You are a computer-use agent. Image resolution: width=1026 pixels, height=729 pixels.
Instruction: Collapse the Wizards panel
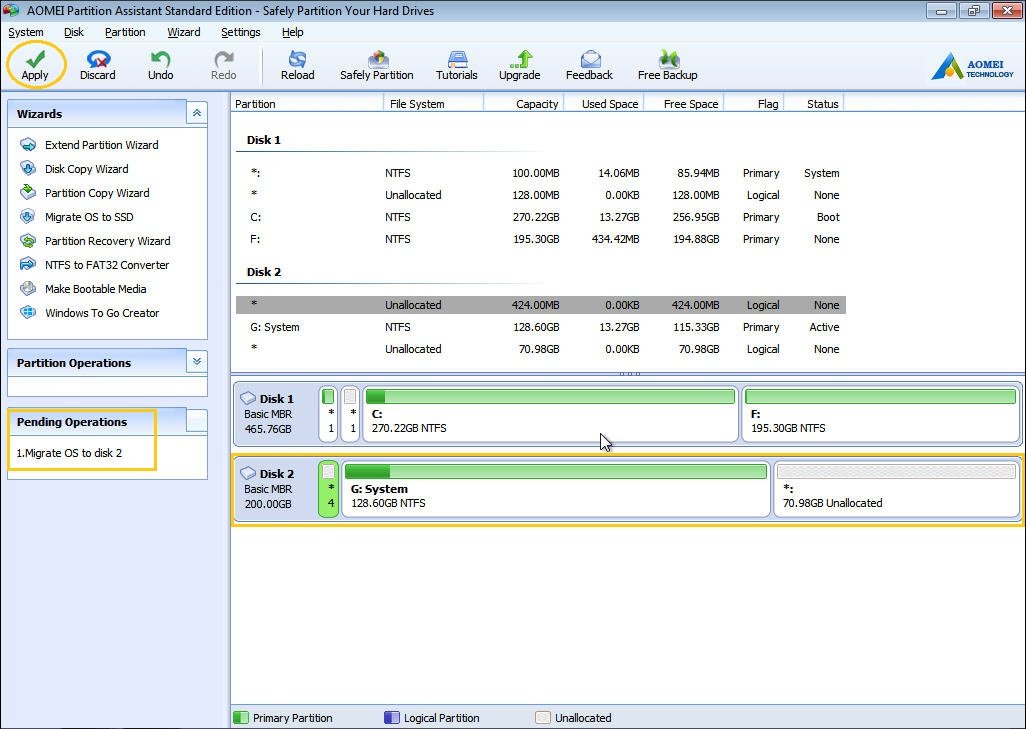197,113
